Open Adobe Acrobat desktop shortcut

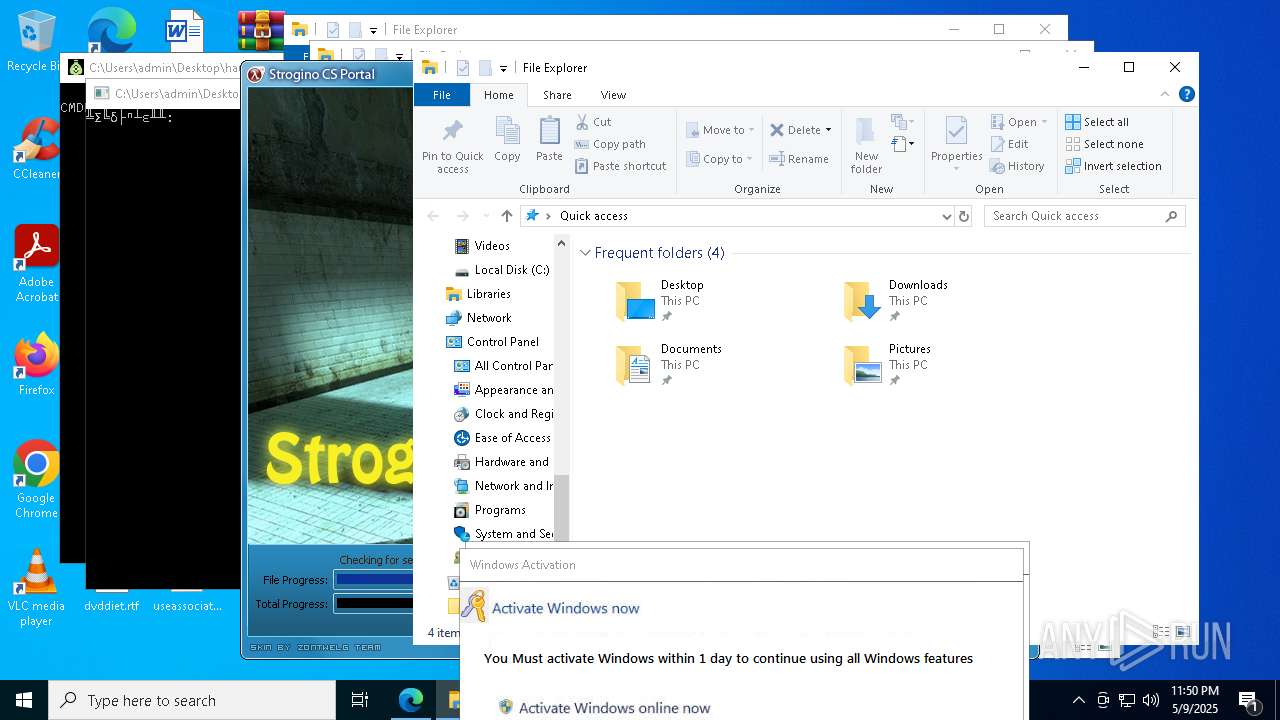coord(36,264)
